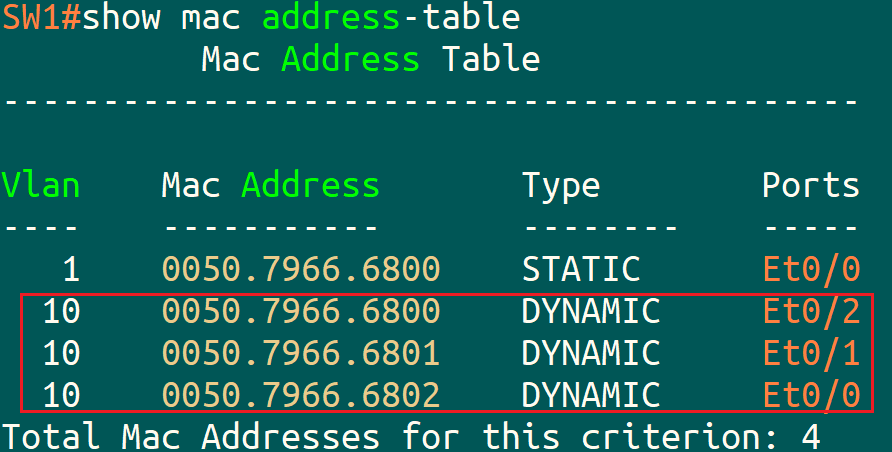Click DYNAMIC type in the Et0/2 row
The height and width of the screenshot is (452, 892).
(590, 311)
